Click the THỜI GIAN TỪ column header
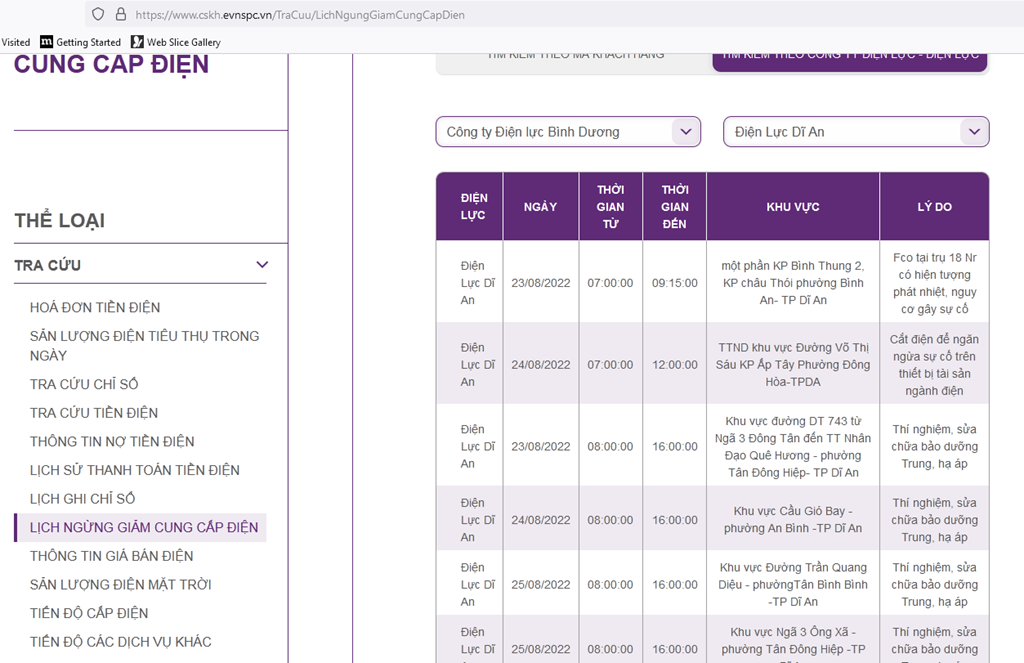1024x663 pixels. [x=610, y=206]
